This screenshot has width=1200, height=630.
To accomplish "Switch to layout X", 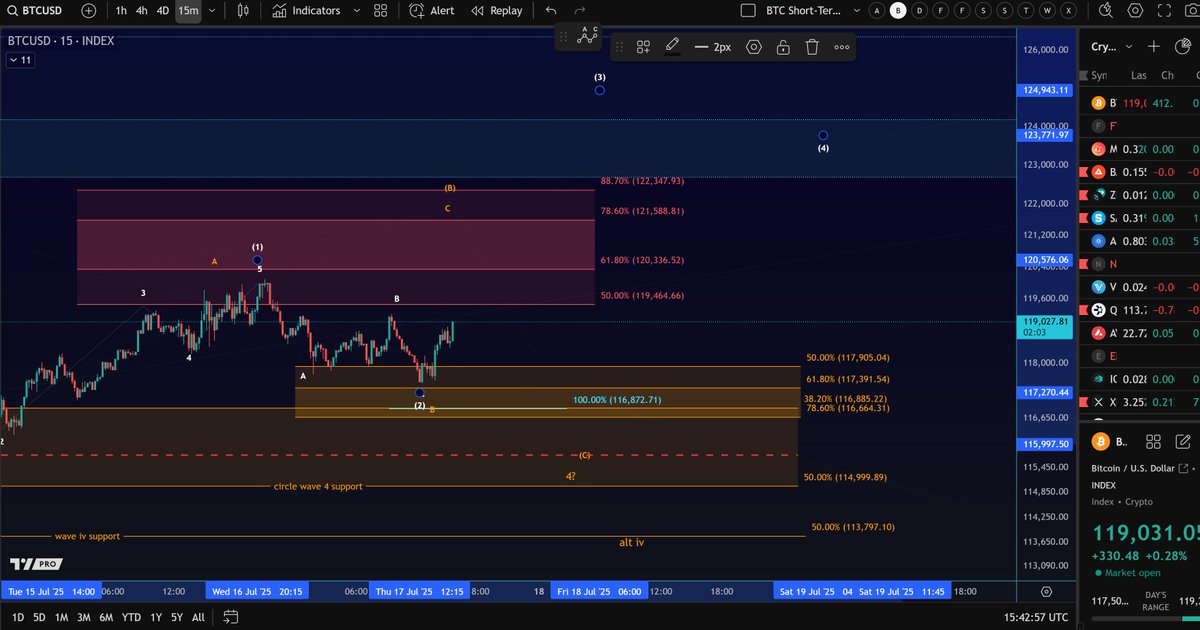I will click(1069, 10).
